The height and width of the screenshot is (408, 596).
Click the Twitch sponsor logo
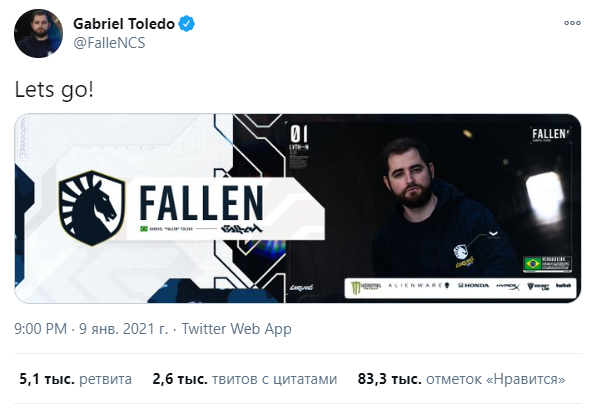click(x=563, y=286)
